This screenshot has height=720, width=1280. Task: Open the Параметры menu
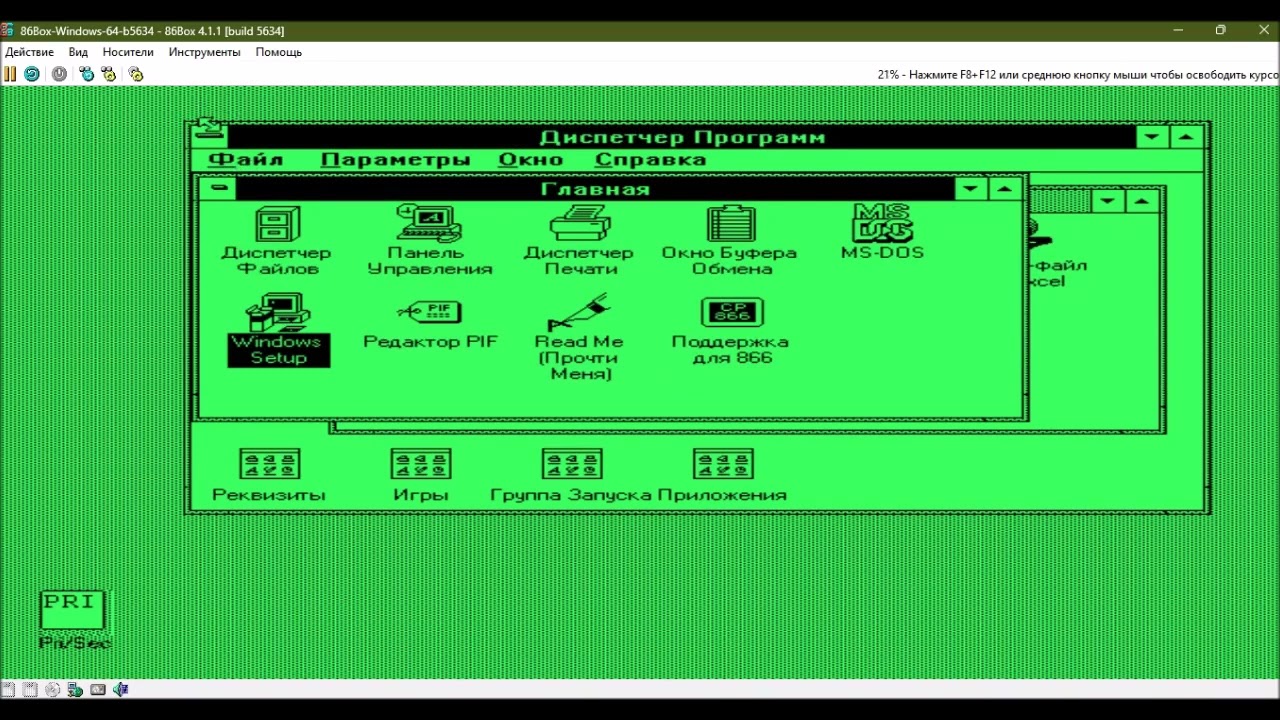tap(396, 160)
